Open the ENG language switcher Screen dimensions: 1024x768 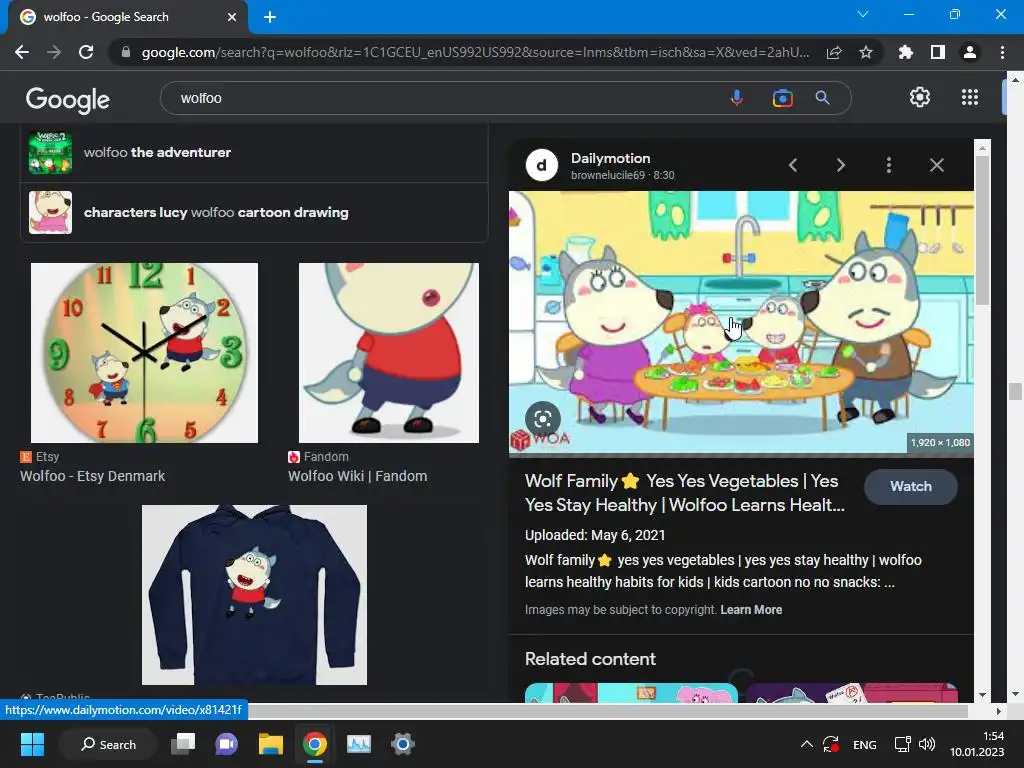(x=865, y=744)
